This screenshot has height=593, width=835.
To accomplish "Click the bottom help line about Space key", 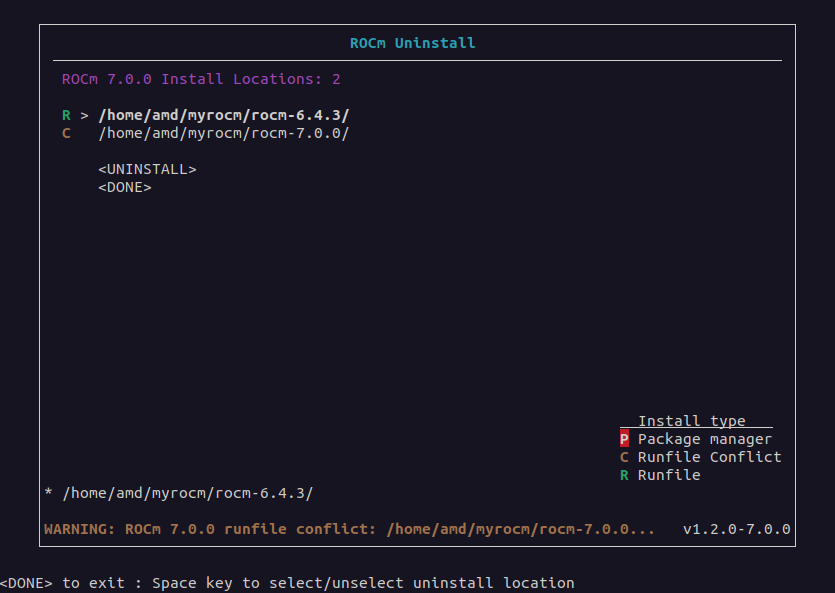I will click(287, 583).
